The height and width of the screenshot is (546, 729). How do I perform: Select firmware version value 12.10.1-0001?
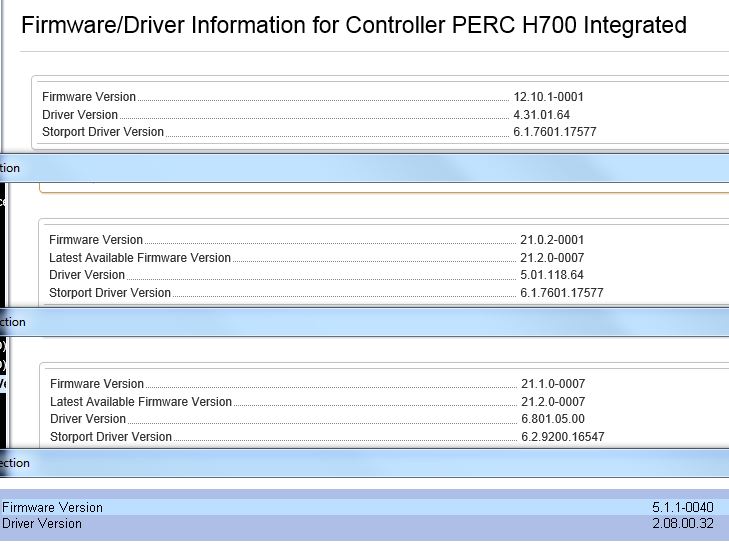tap(548, 97)
